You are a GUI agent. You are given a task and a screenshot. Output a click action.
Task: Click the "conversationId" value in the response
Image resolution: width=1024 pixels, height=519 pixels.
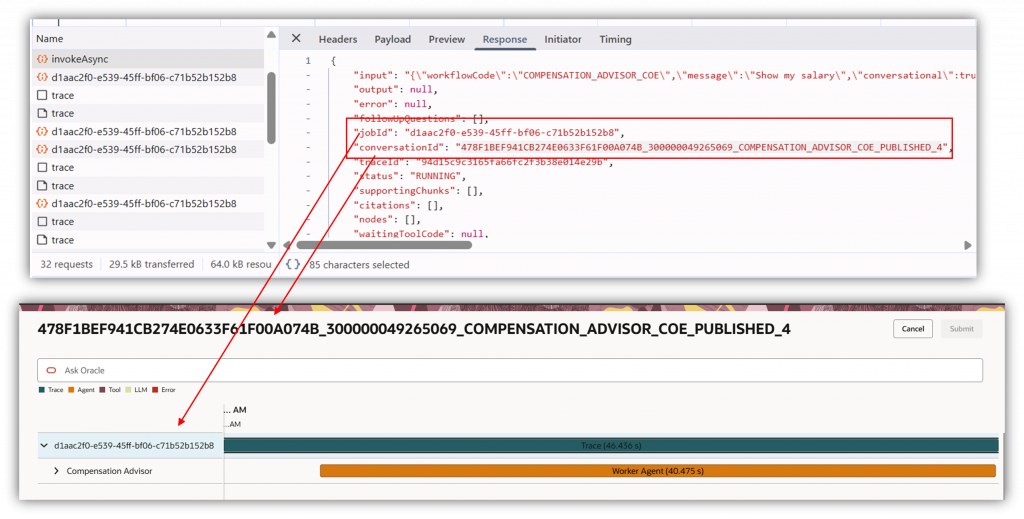[x=701, y=147]
